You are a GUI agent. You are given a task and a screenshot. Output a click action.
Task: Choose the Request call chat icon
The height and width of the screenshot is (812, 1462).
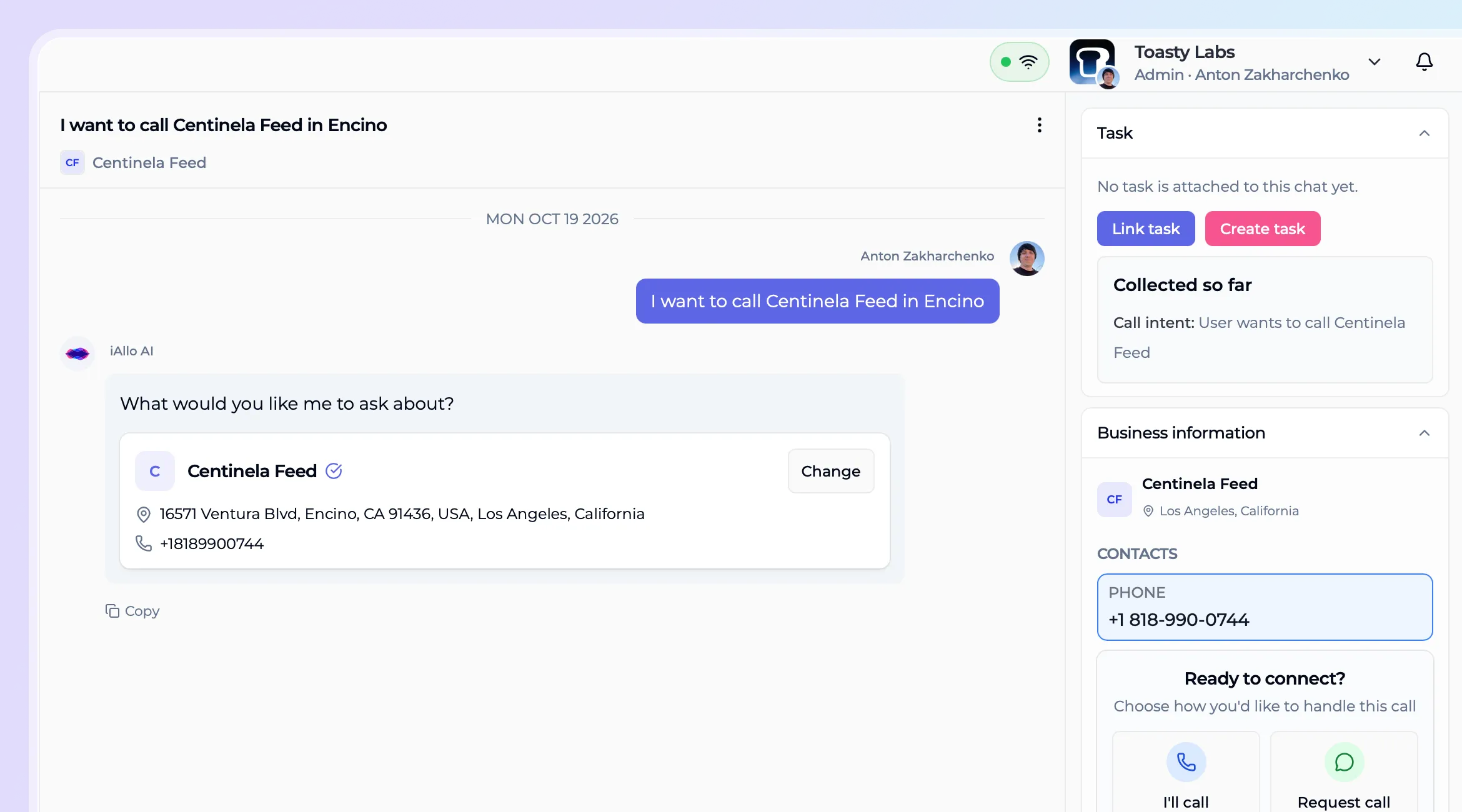pyautogui.click(x=1344, y=762)
